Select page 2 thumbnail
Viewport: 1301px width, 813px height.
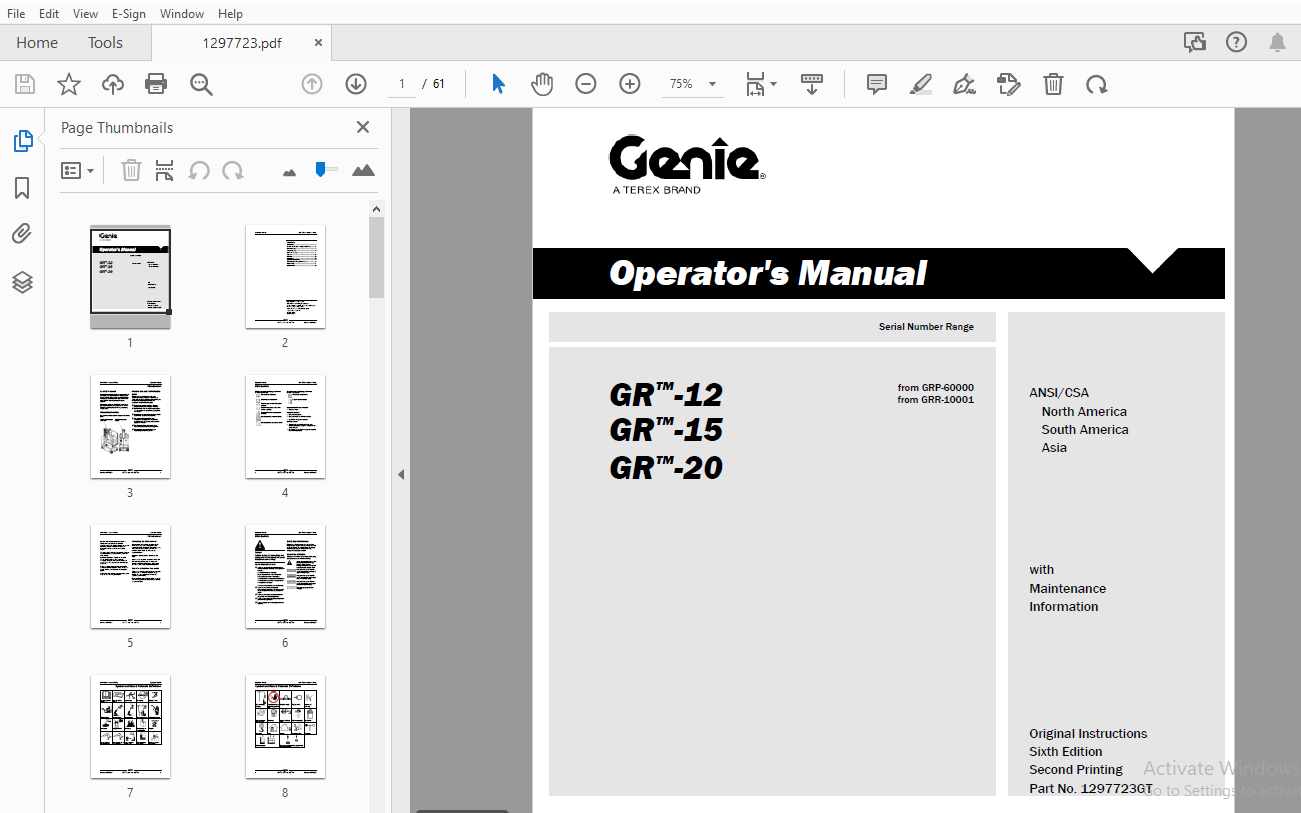pos(285,277)
